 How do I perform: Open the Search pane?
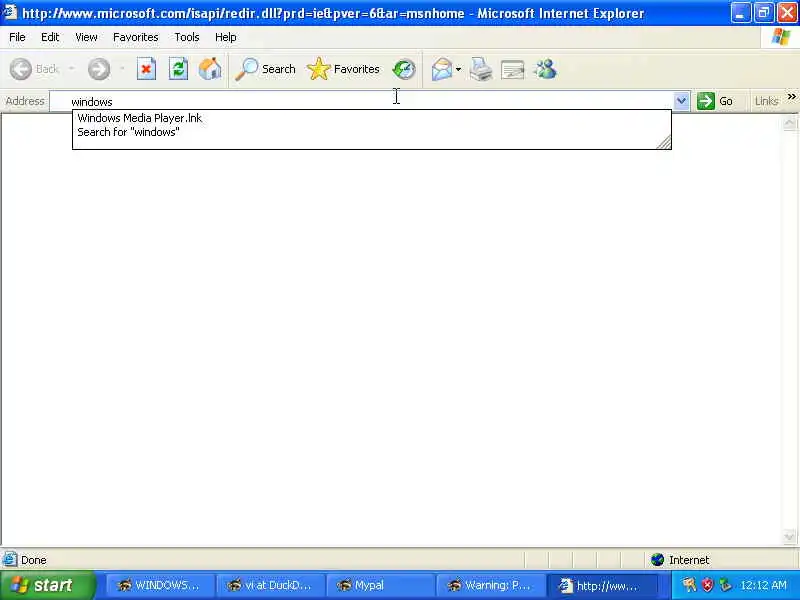tap(265, 69)
